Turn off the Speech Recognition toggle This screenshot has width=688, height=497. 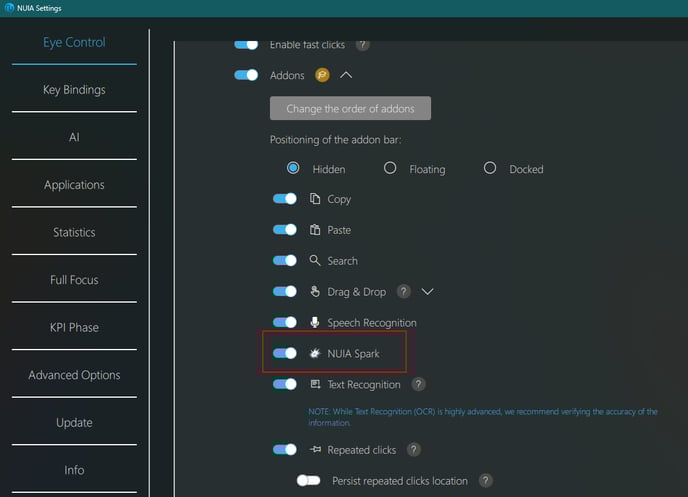[x=285, y=322]
